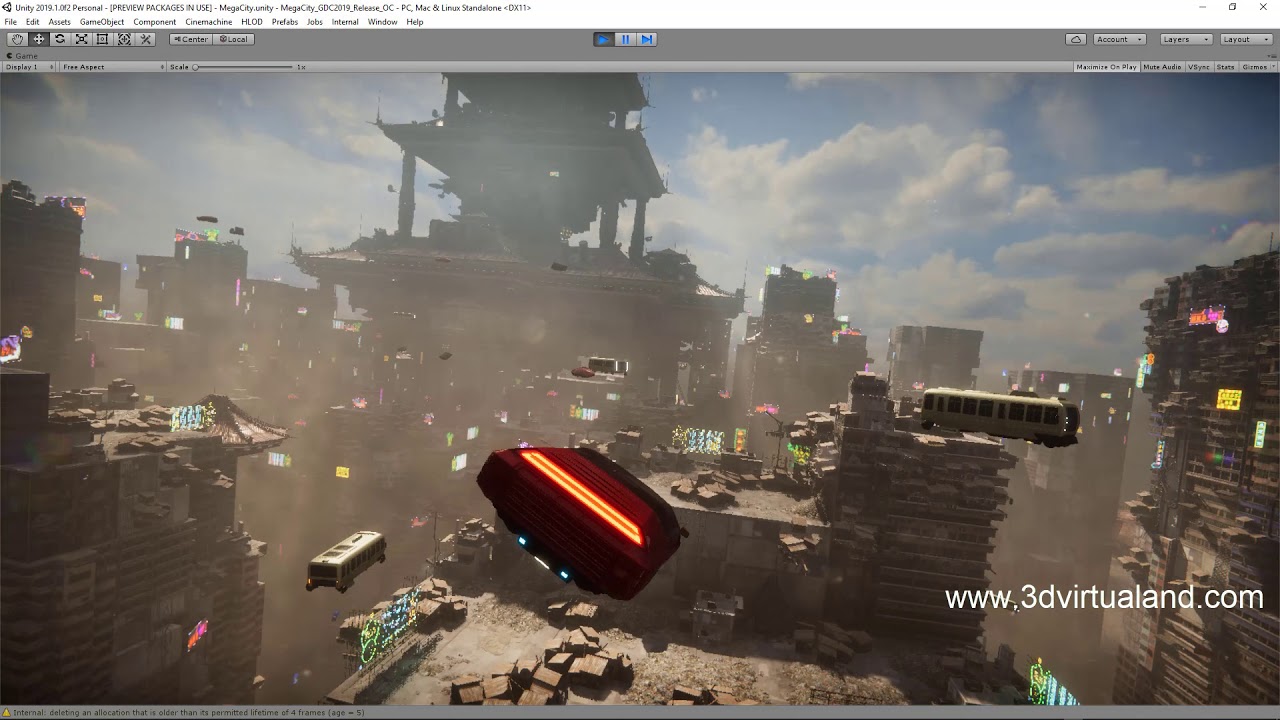Click the Unity logo in title bar
Image resolution: width=1280 pixels, height=720 pixels.
tap(6, 7)
